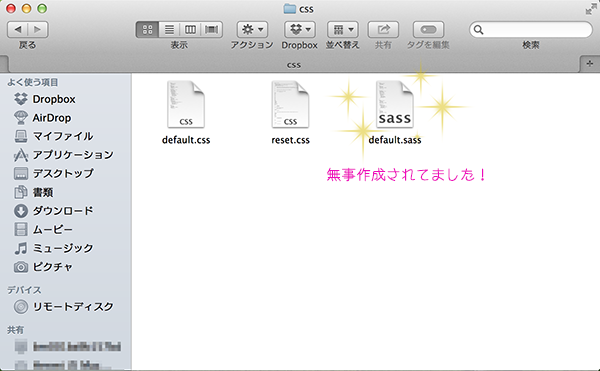Viewport: 600px width, 371px height.
Task: Open the アクション gear menu
Action: pos(252,29)
